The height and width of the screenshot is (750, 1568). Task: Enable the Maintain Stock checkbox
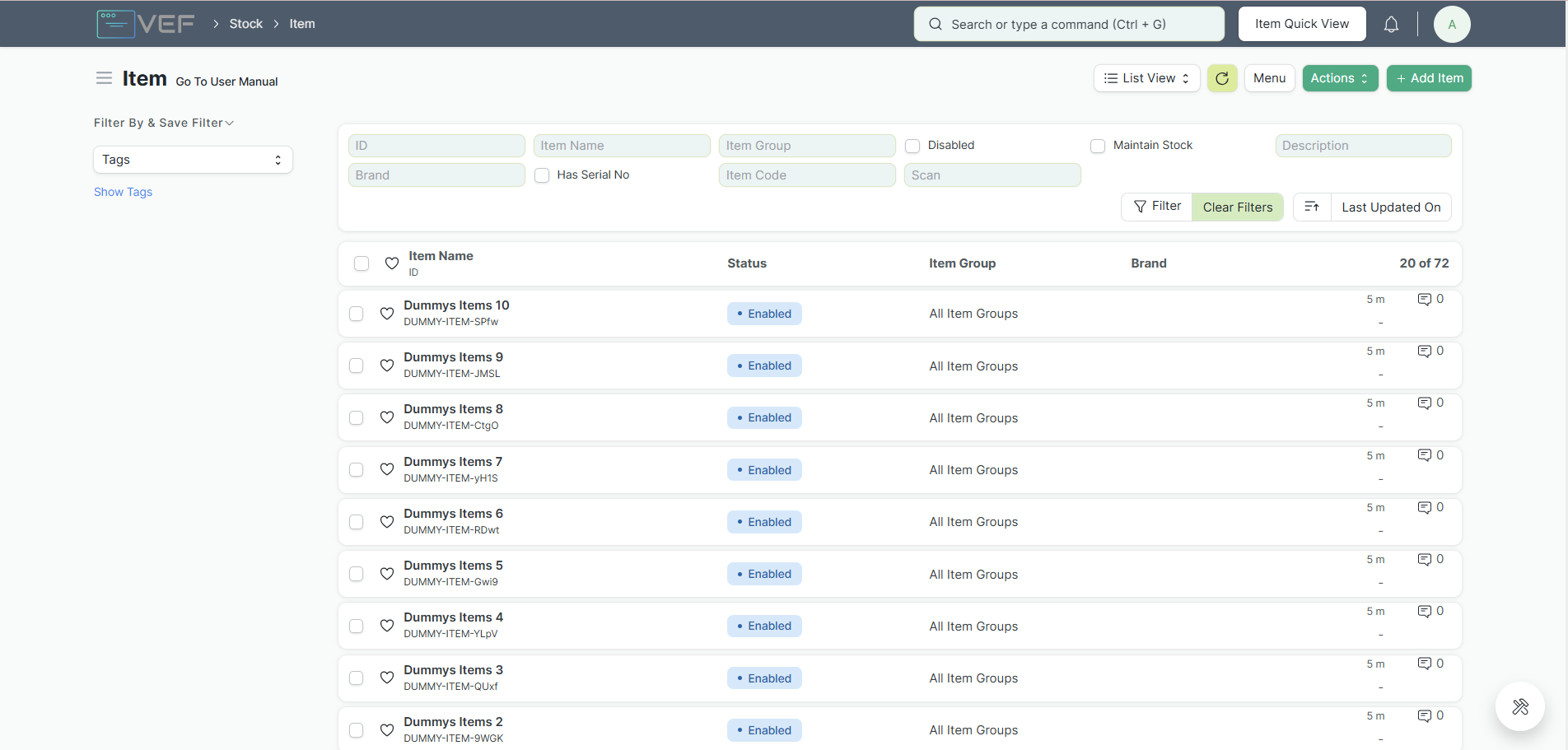1098,146
